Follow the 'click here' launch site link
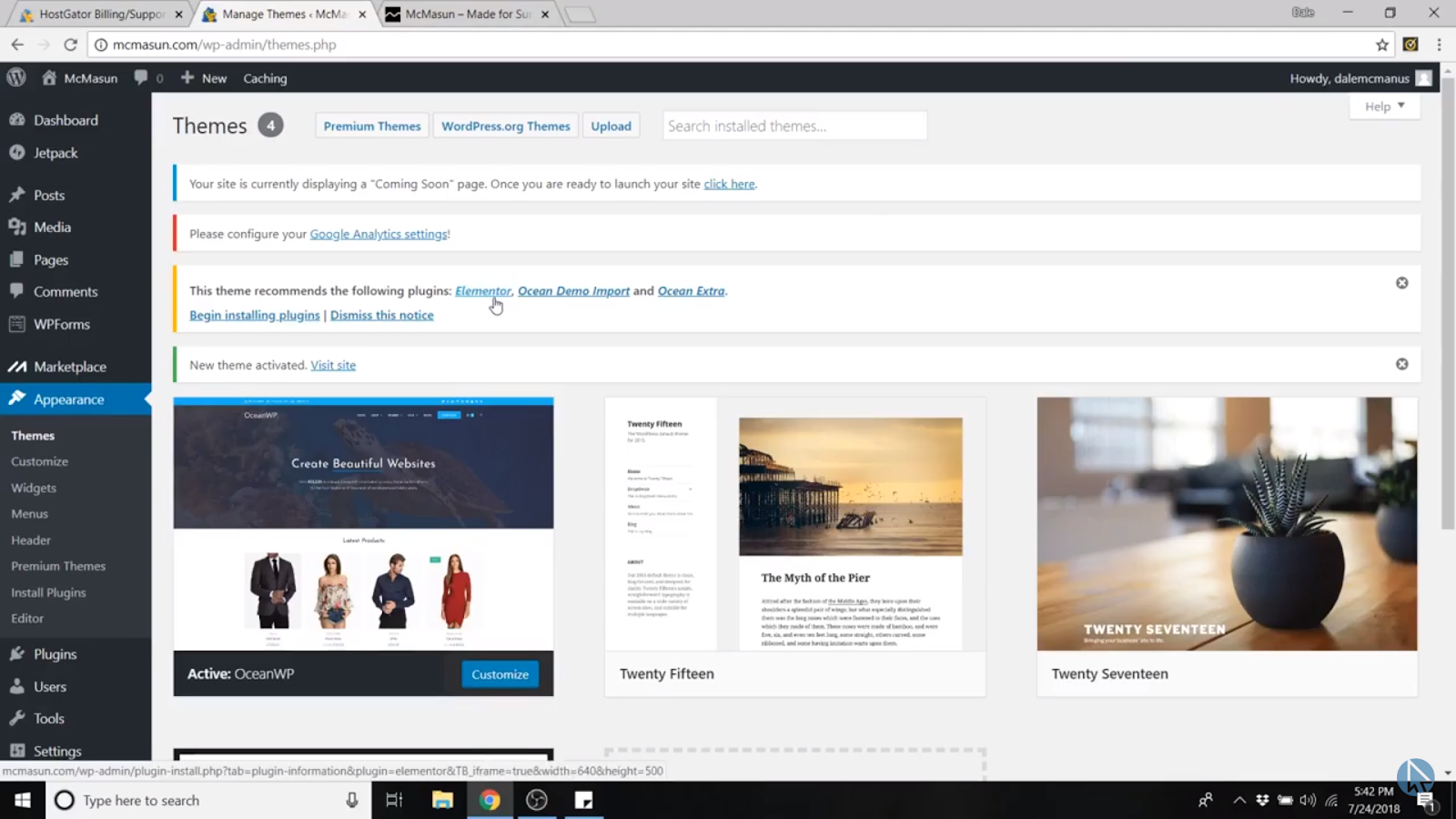 pos(729,184)
